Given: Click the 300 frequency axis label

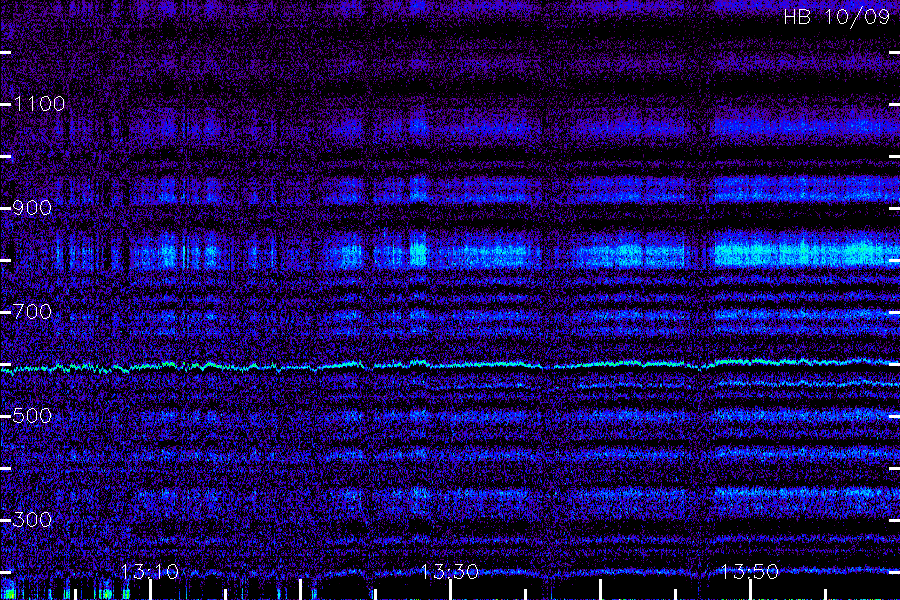Looking at the screenshot, I should click(x=32, y=520).
